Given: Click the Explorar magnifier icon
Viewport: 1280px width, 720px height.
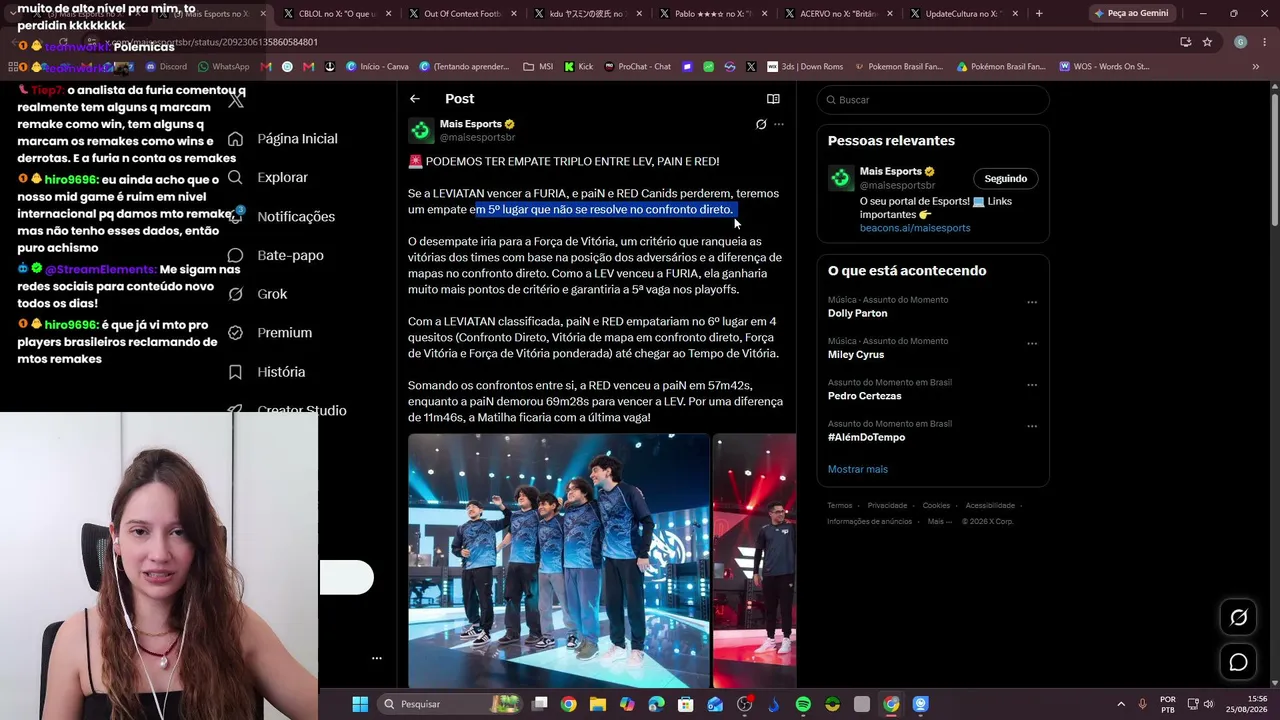Looking at the screenshot, I should click(x=235, y=177).
